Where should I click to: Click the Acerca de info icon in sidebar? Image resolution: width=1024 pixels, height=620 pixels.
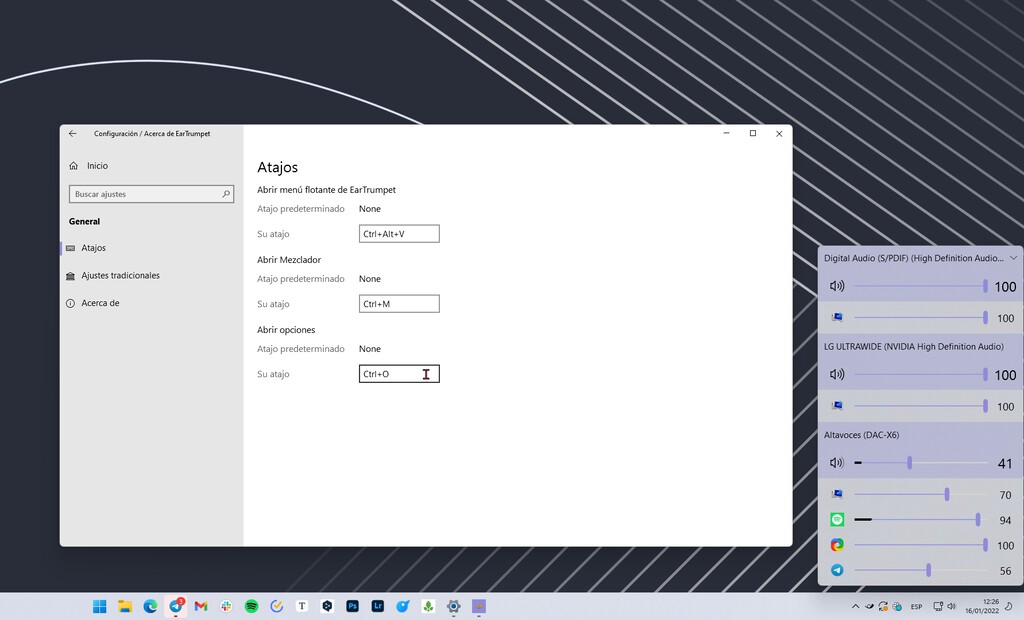pyautogui.click(x=70, y=302)
